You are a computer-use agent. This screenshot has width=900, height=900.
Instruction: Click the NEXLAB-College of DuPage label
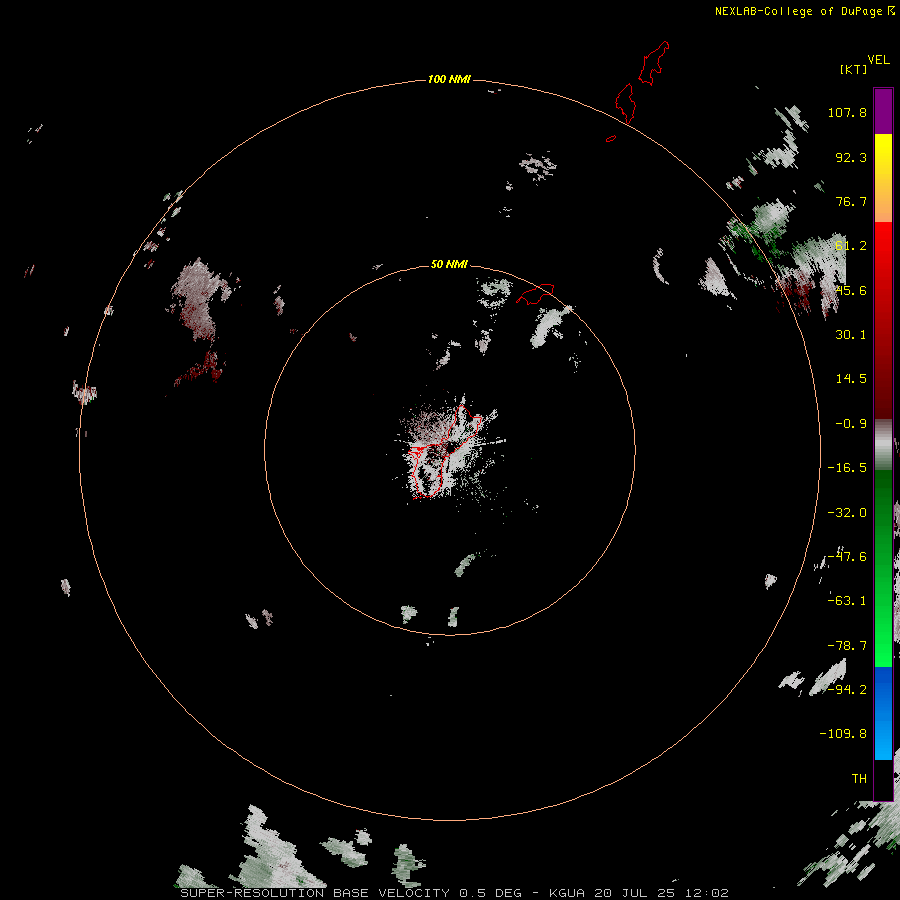(x=804, y=11)
